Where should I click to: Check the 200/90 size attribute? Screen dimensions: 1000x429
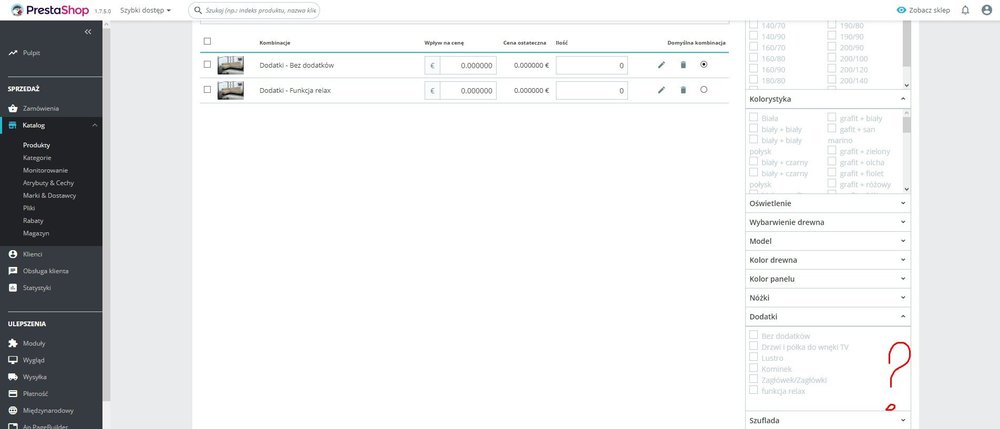[832, 47]
